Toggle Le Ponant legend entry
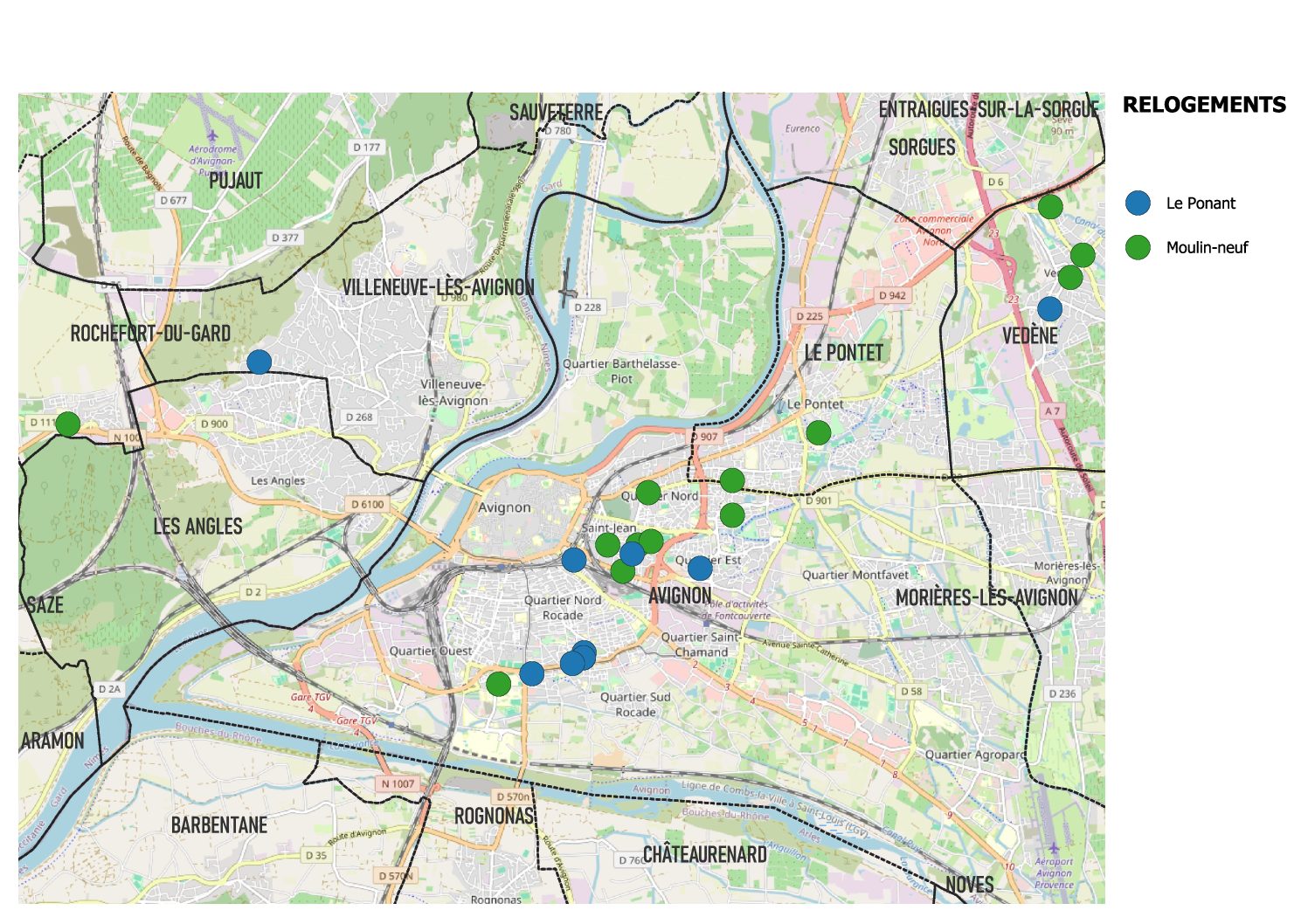The width and height of the screenshot is (1308, 924). (x=1201, y=203)
